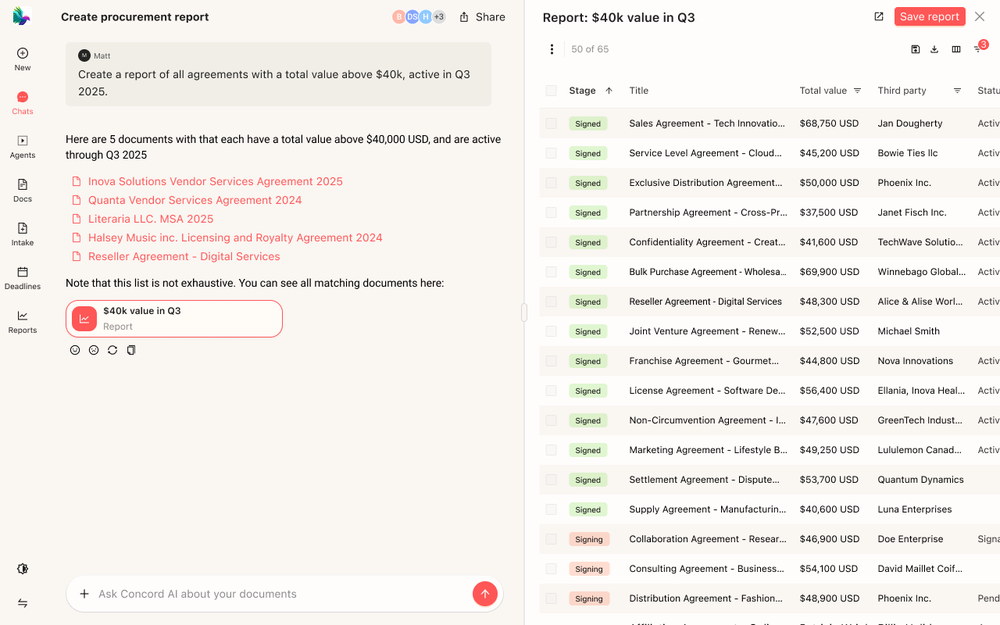Open the column settings for the report table
The width and height of the screenshot is (1000, 625).
coord(956,47)
